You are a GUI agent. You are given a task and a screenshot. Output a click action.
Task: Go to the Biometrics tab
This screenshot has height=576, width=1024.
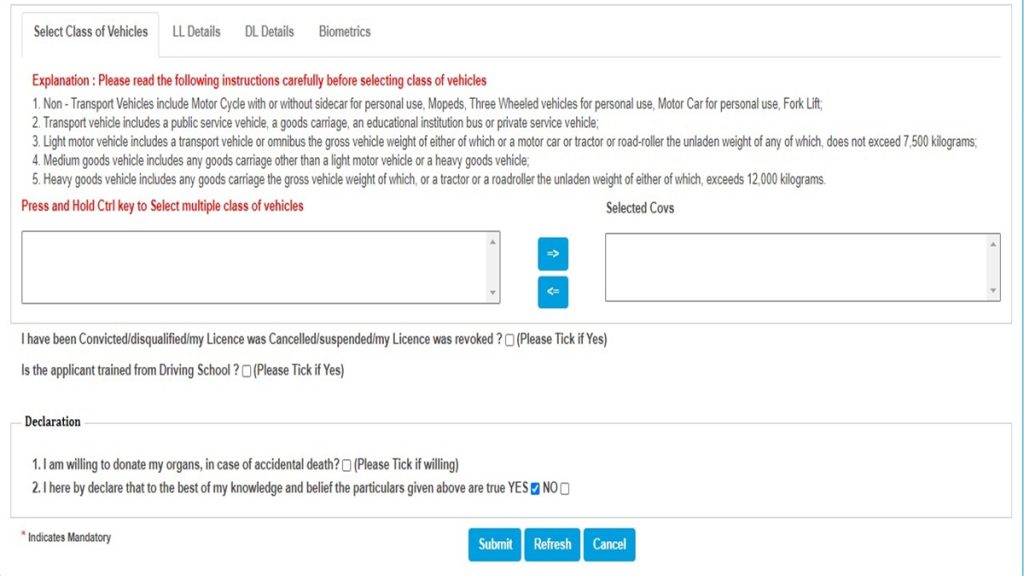pos(344,31)
